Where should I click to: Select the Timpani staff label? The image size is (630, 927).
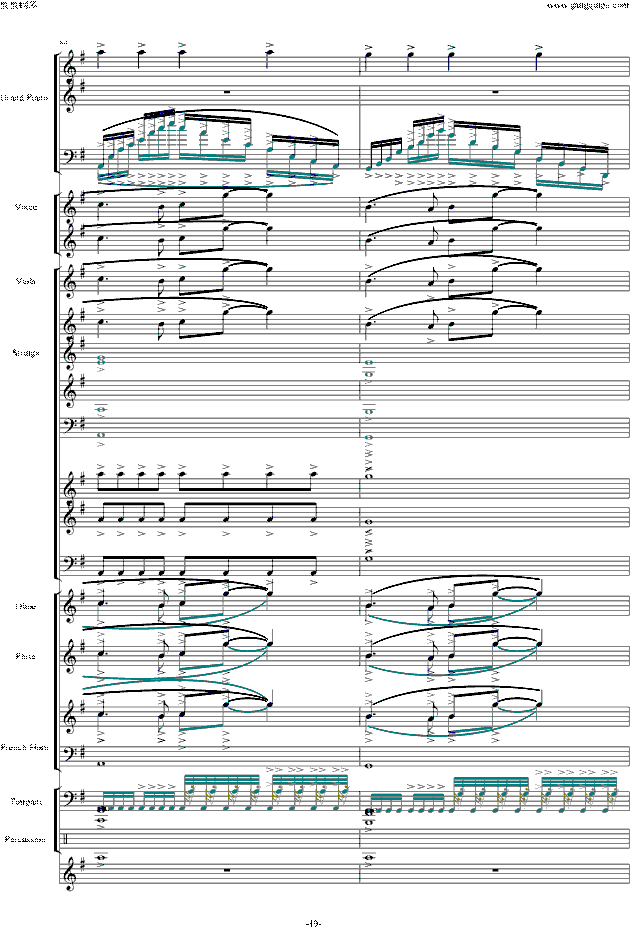[x=27, y=801]
